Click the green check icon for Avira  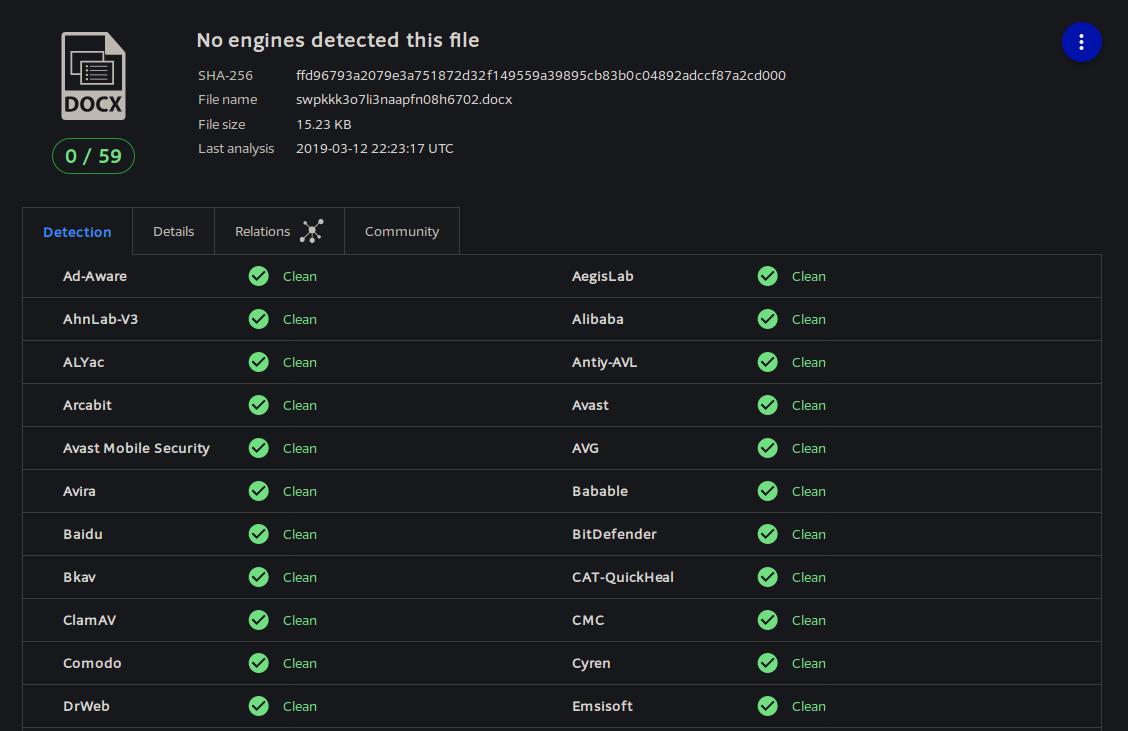259,491
